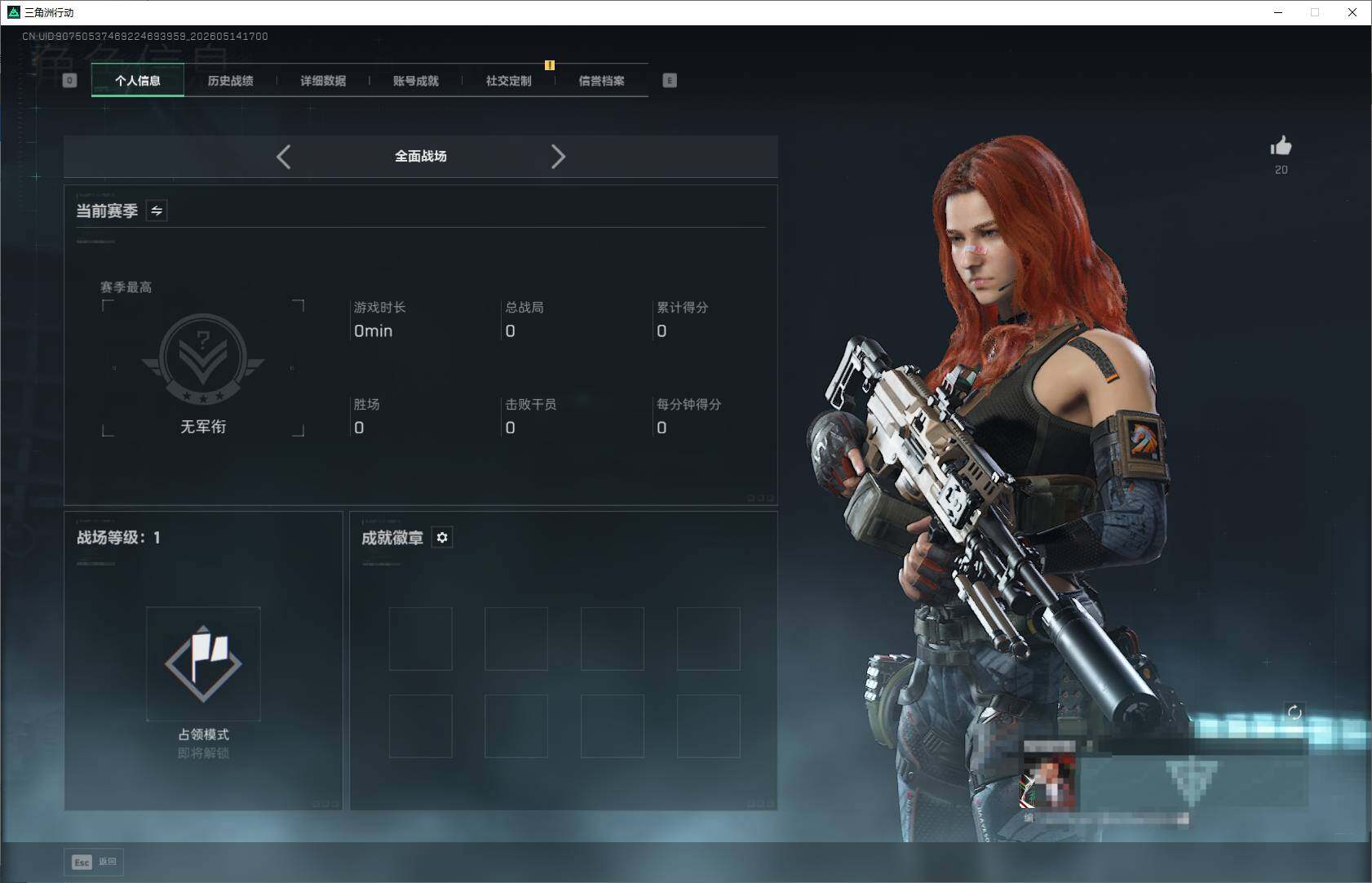The width and height of the screenshot is (1372, 883).
Task: Go to the 账号成就 tab
Action: pos(416,80)
